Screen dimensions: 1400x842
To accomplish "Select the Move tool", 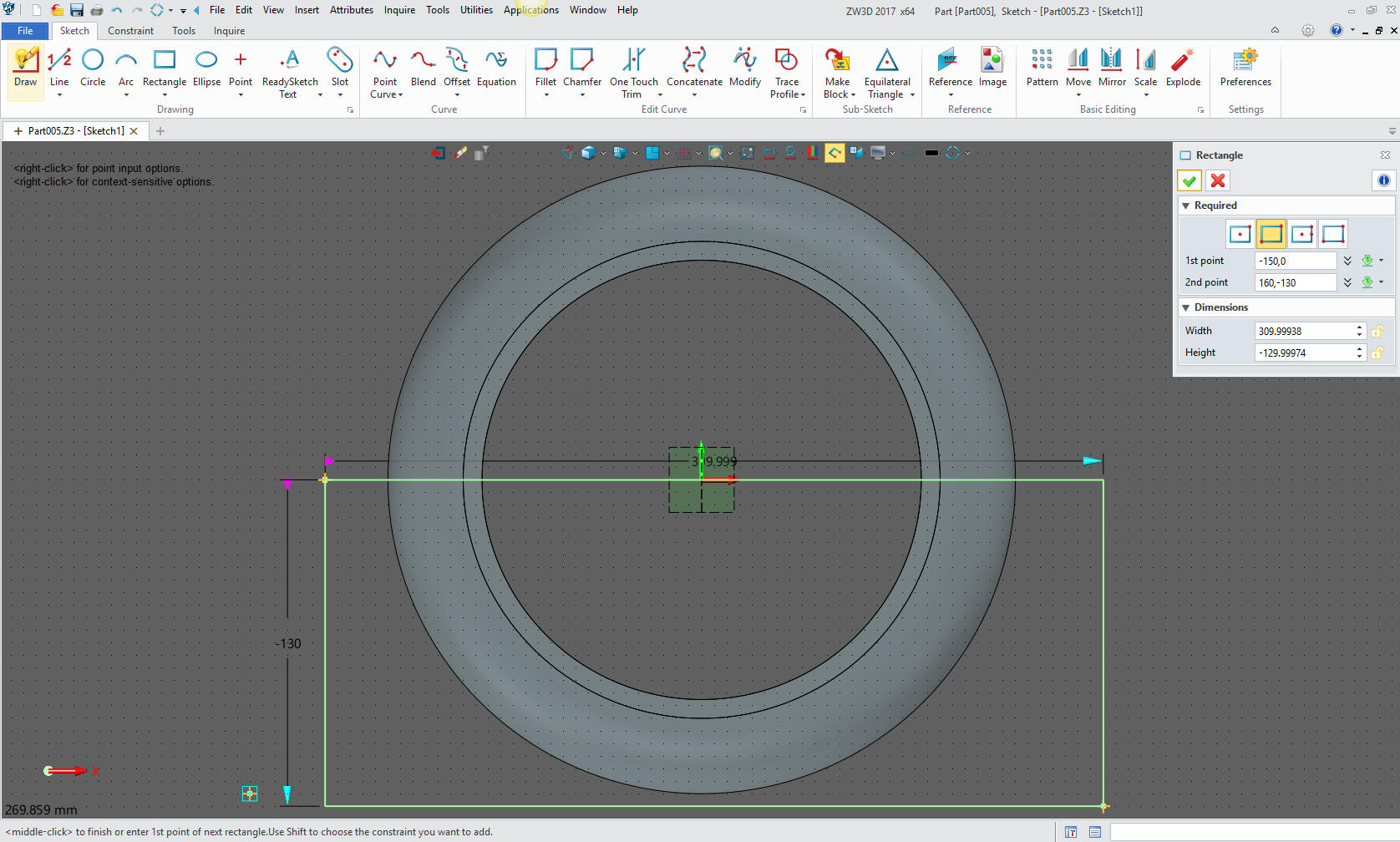I will (x=1078, y=68).
